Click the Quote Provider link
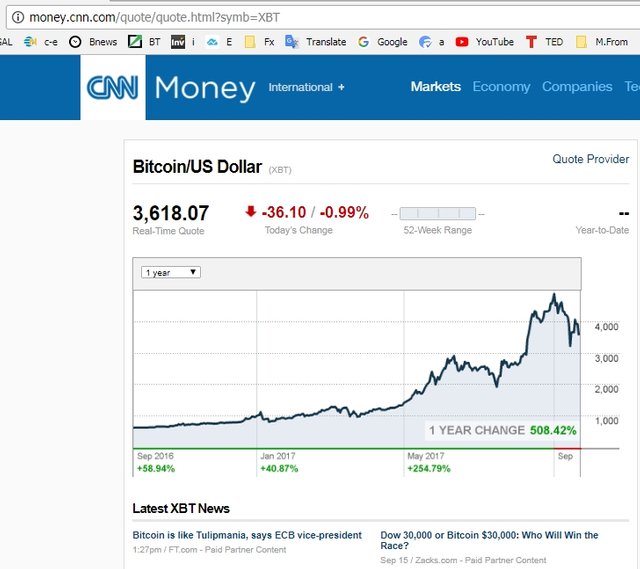 click(591, 159)
